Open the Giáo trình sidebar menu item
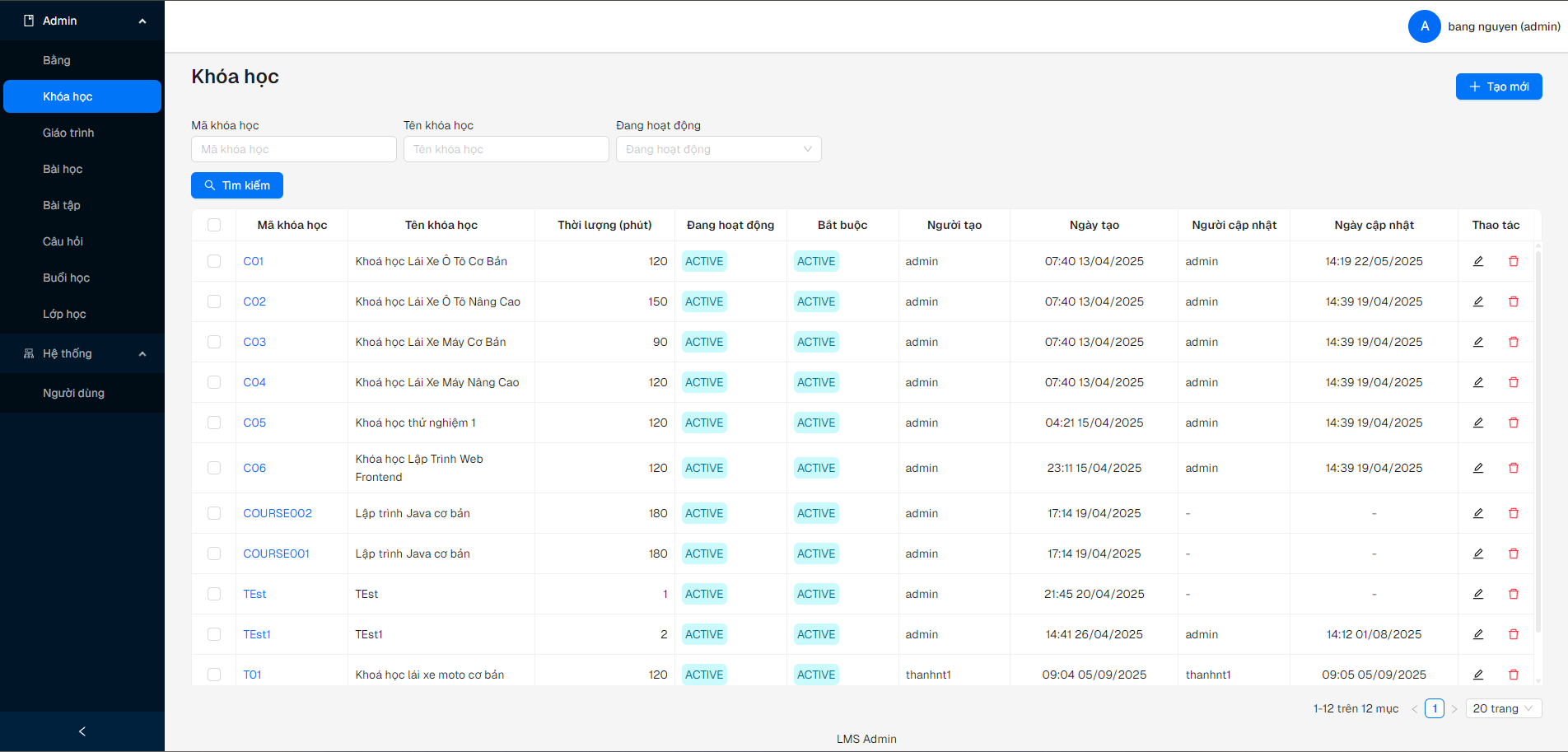1568x752 pixels. [68, 133]
